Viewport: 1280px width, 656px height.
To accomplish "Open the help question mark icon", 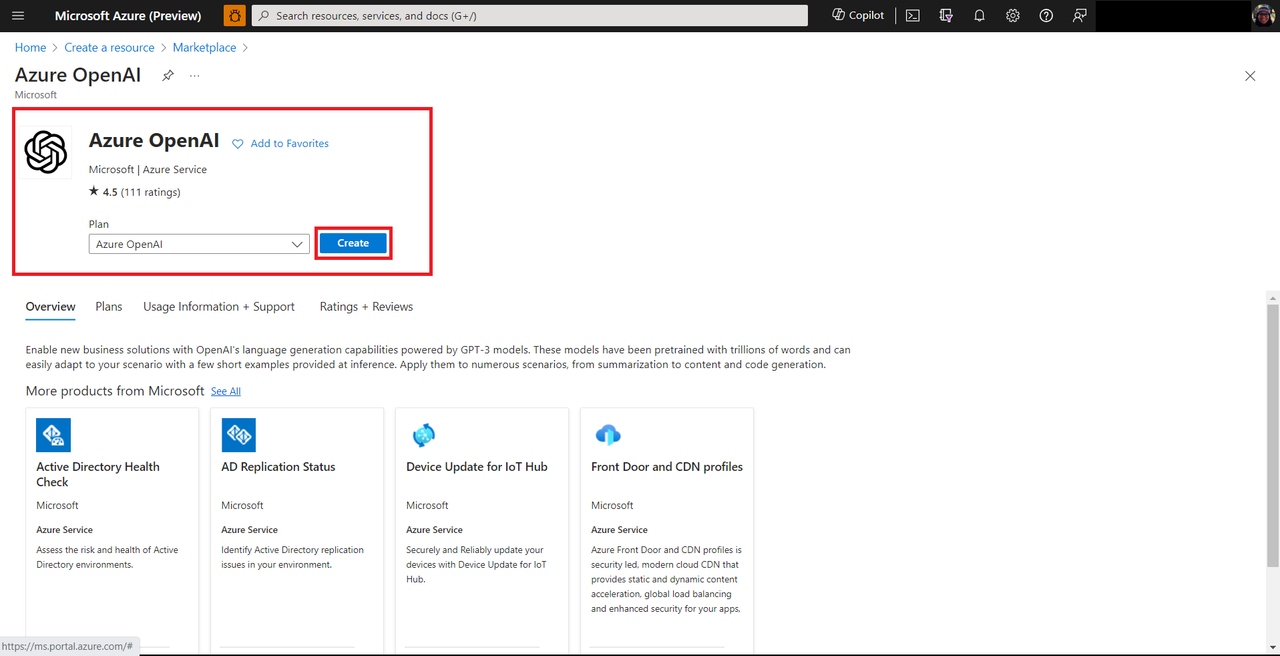I will (x=1046, y=16).
